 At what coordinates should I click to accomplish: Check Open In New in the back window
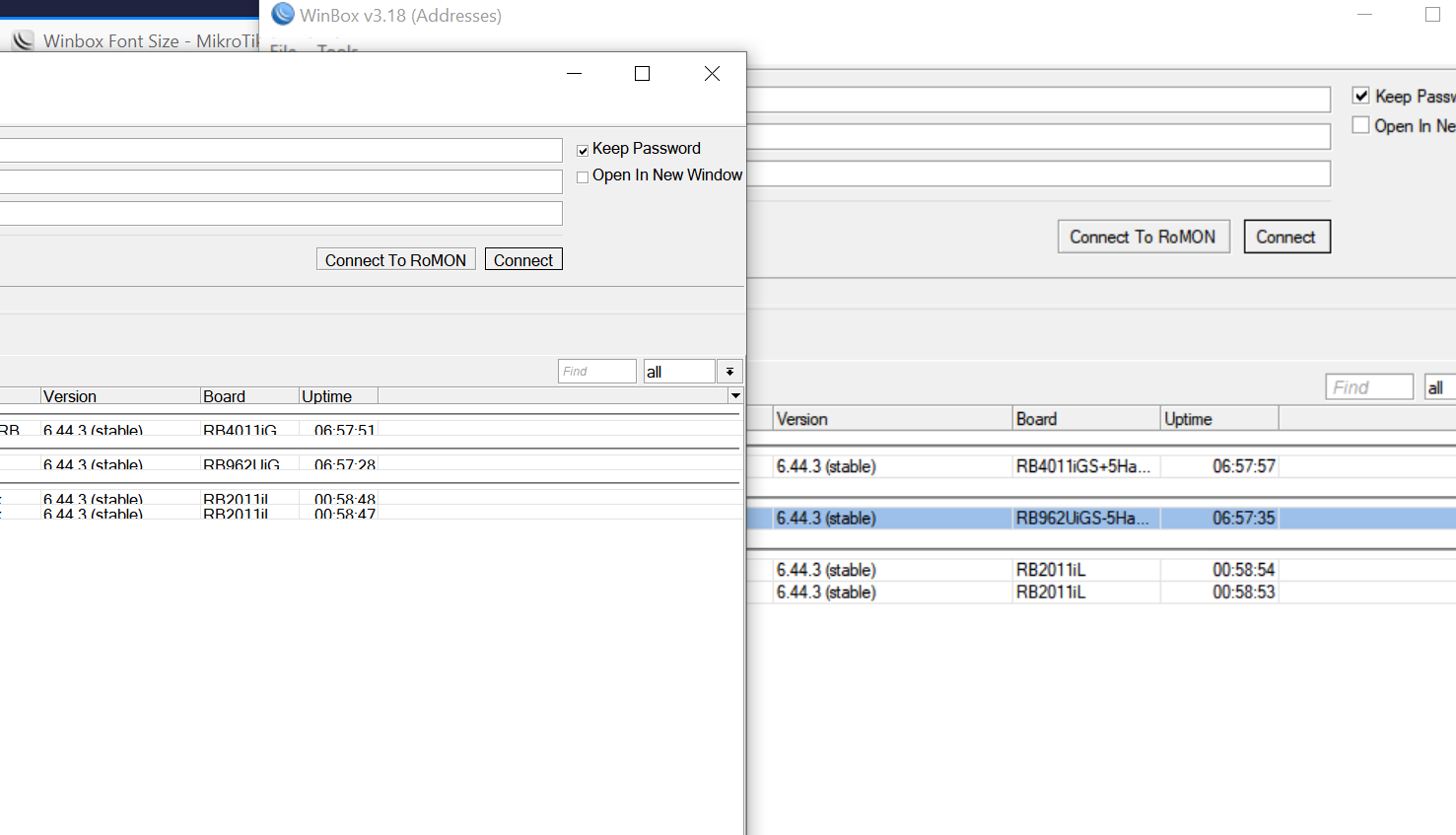[1360, 125]
